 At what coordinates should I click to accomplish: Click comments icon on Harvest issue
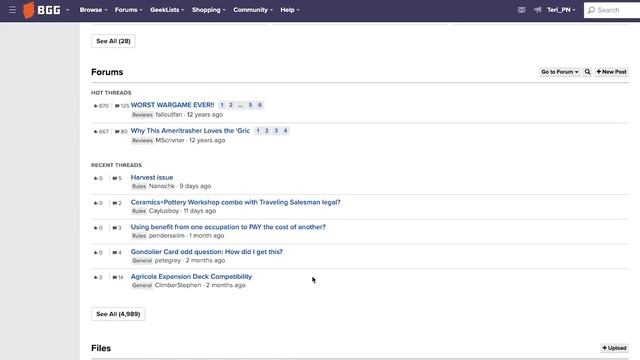tap(115, 178)
